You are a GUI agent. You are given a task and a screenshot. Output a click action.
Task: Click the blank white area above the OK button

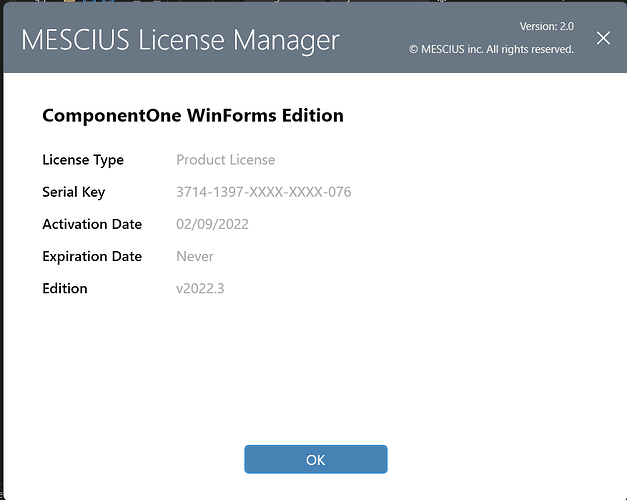click(x=315, y=380)
